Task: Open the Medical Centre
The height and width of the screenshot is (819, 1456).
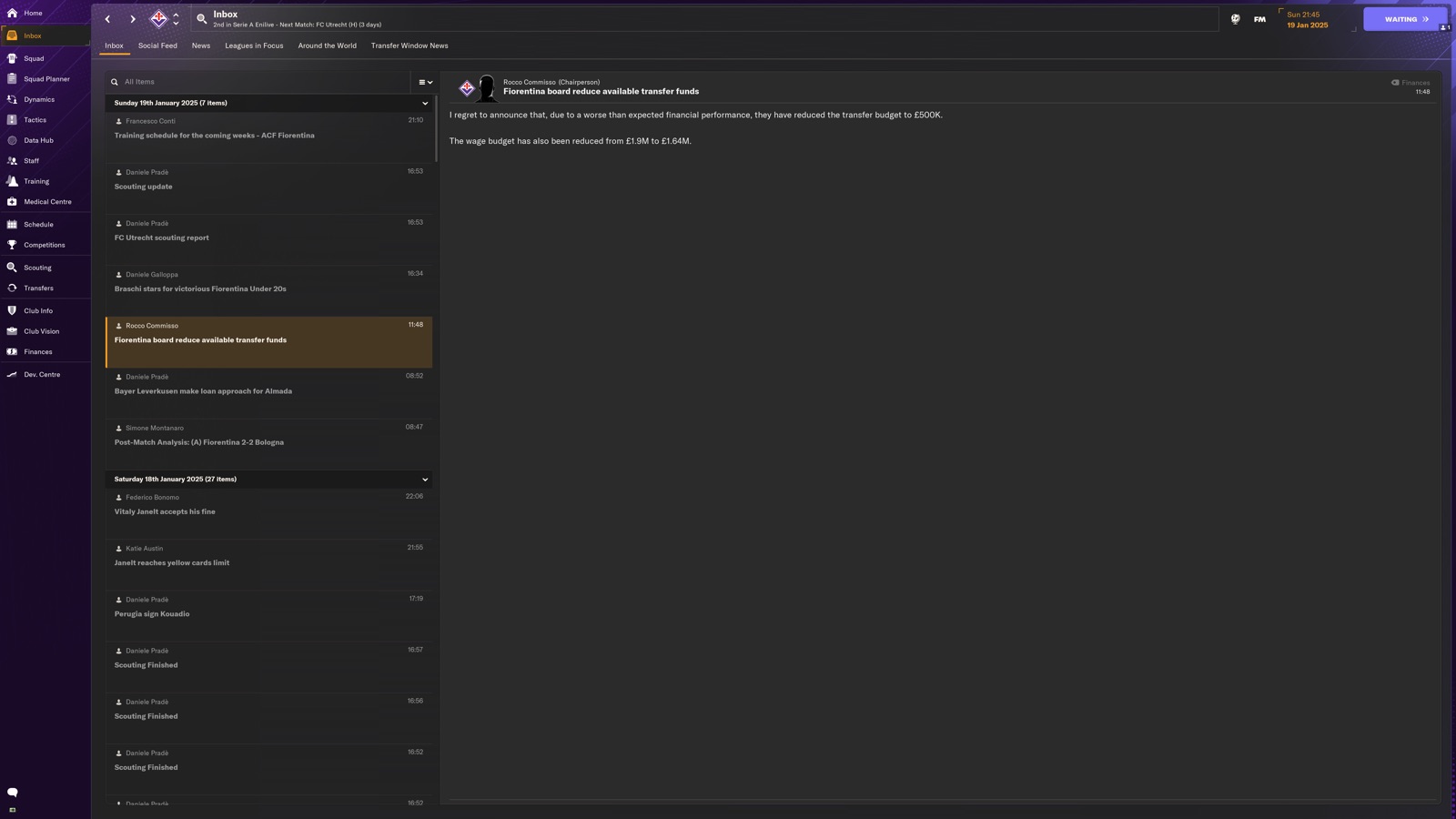Action: 45,202
